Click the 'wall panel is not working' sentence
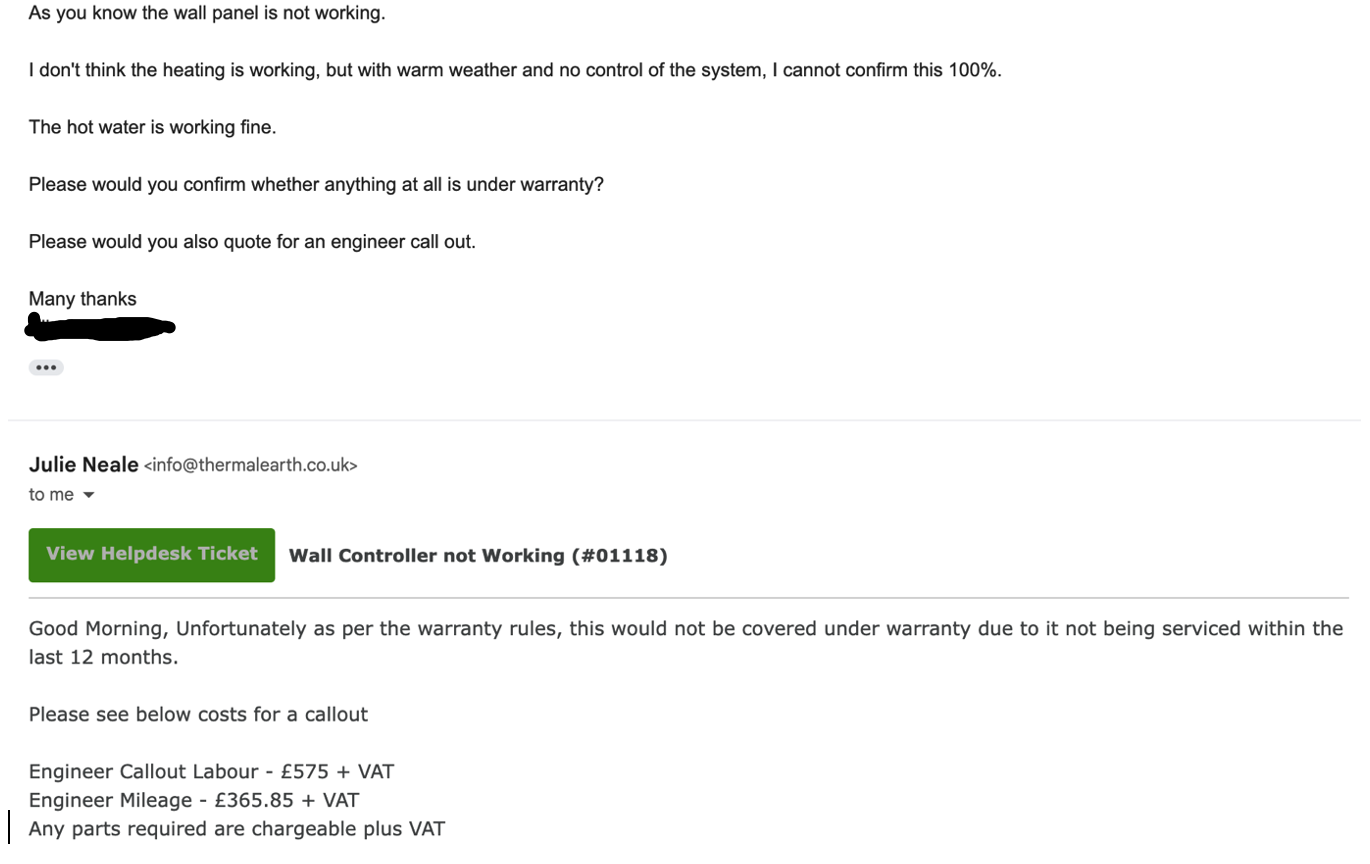The image size is (1370, 864). (x=207, y=14)
